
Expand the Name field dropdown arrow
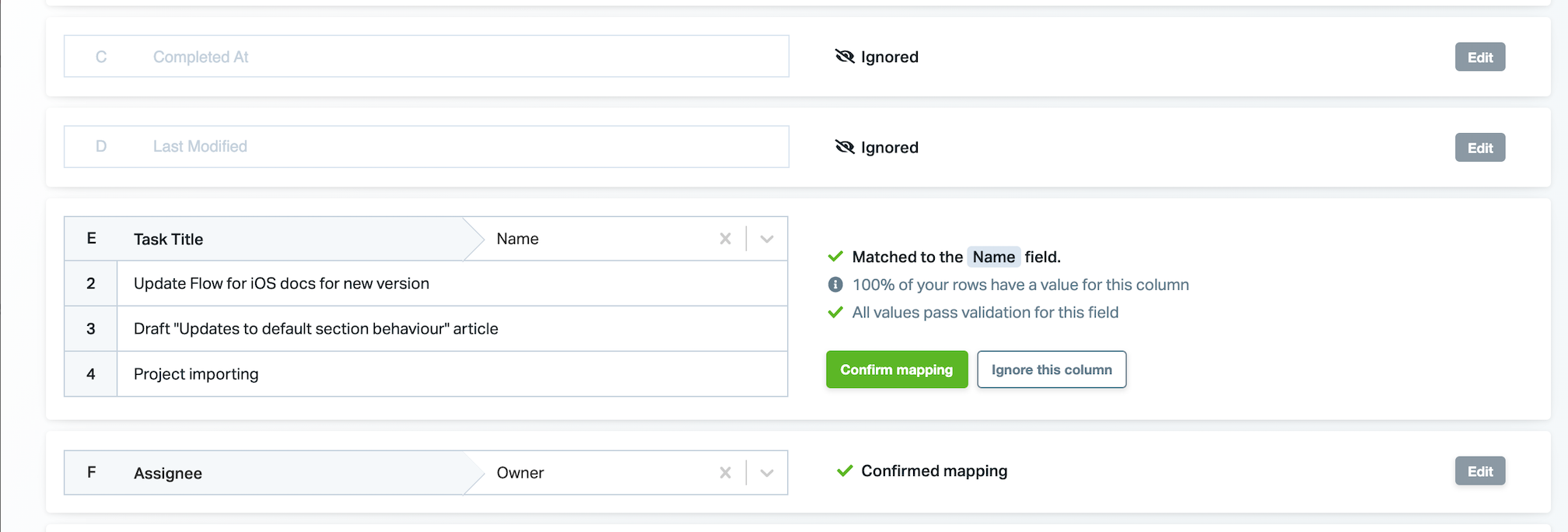tap(767, 239)
